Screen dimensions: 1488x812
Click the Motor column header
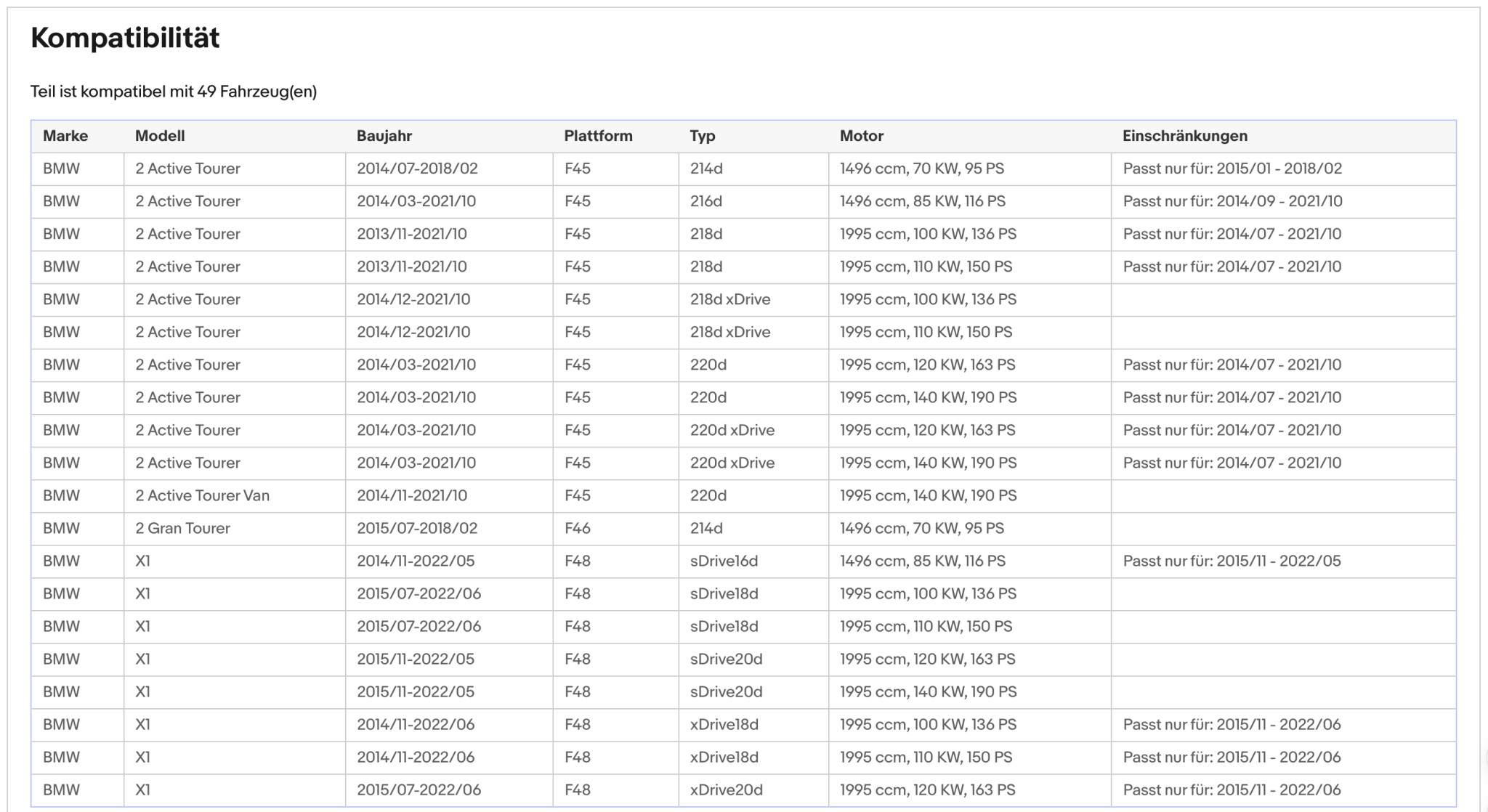click(x=862, y=136)
